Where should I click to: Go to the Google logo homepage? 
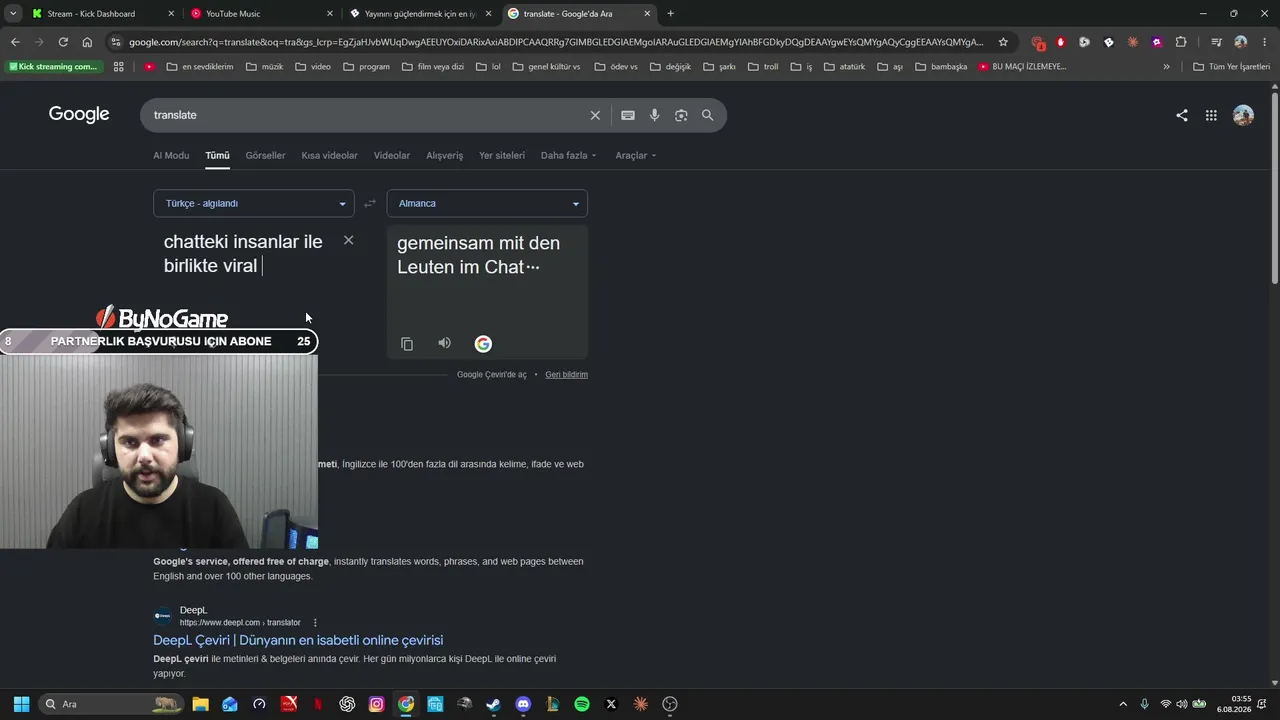click(x=79, y=114)
